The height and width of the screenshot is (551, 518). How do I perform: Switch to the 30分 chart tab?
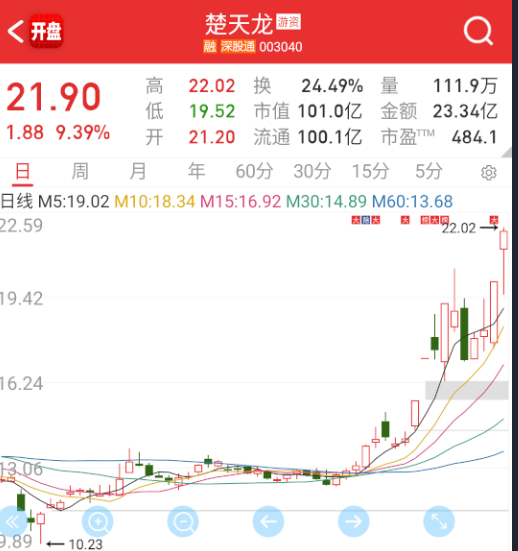point(312,171)
